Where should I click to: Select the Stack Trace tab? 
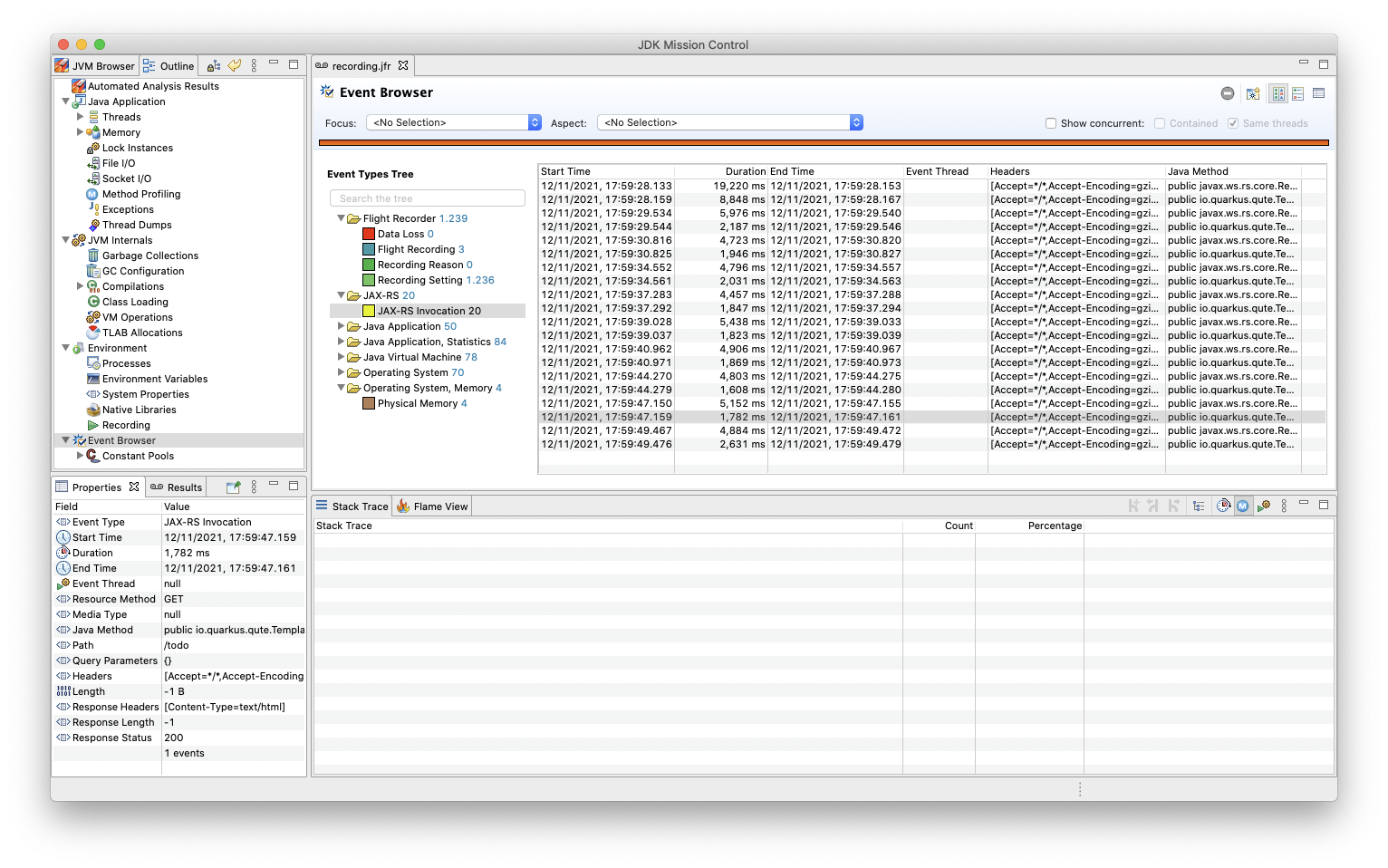point(352,506)
